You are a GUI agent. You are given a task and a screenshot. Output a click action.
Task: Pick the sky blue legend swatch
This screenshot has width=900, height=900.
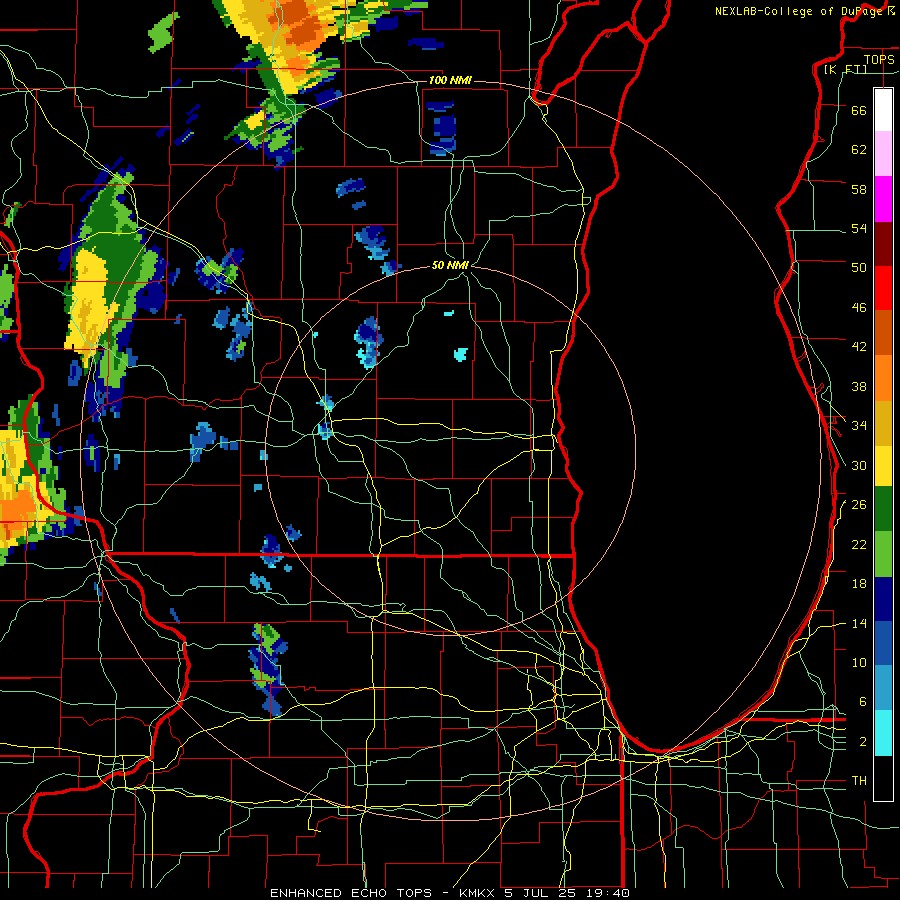pyautogui.click(x=883, y=688)
